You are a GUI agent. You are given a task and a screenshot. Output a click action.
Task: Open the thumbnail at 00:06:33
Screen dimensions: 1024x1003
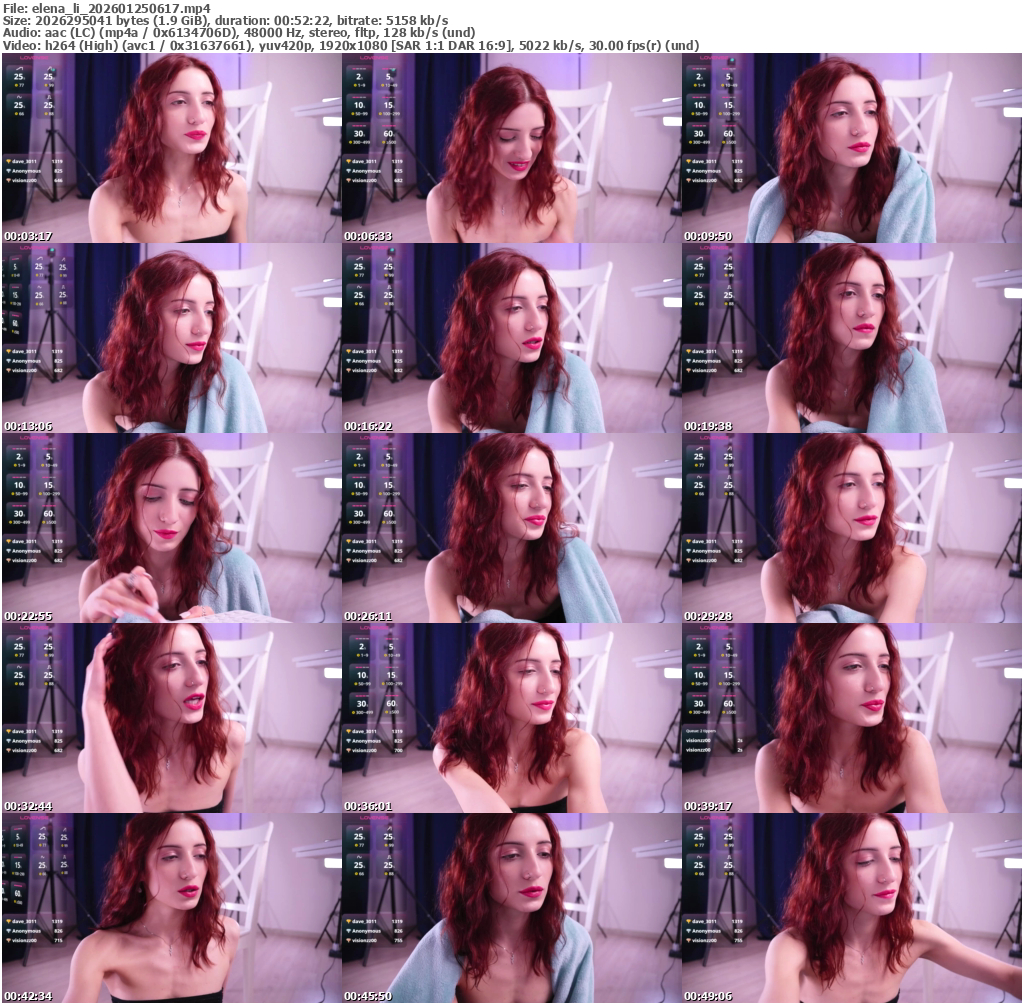(x=512, y=148)
